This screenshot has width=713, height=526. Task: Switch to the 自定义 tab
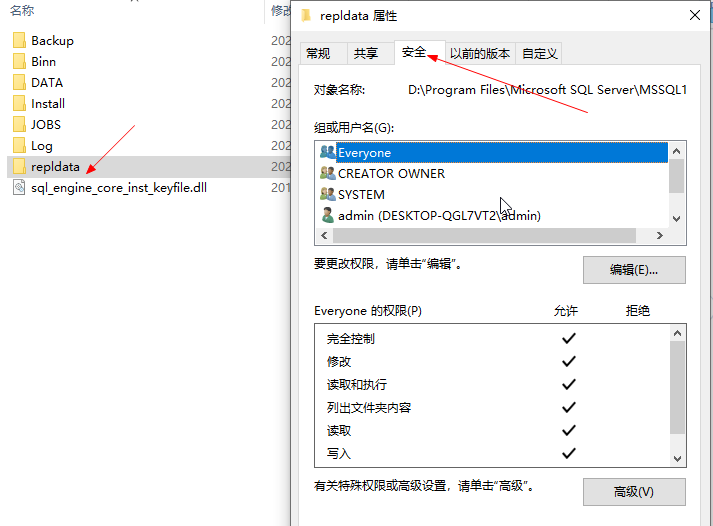(x=539, y=54)
